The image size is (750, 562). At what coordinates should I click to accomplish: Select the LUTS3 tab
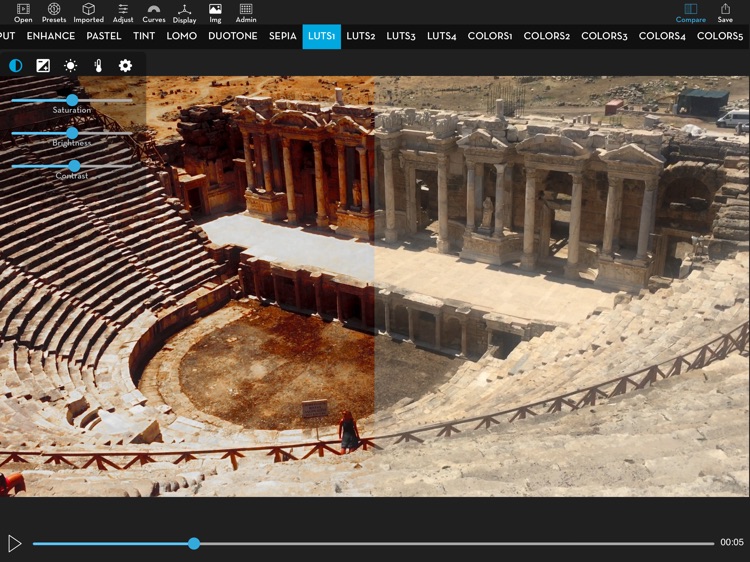[401, 36]
